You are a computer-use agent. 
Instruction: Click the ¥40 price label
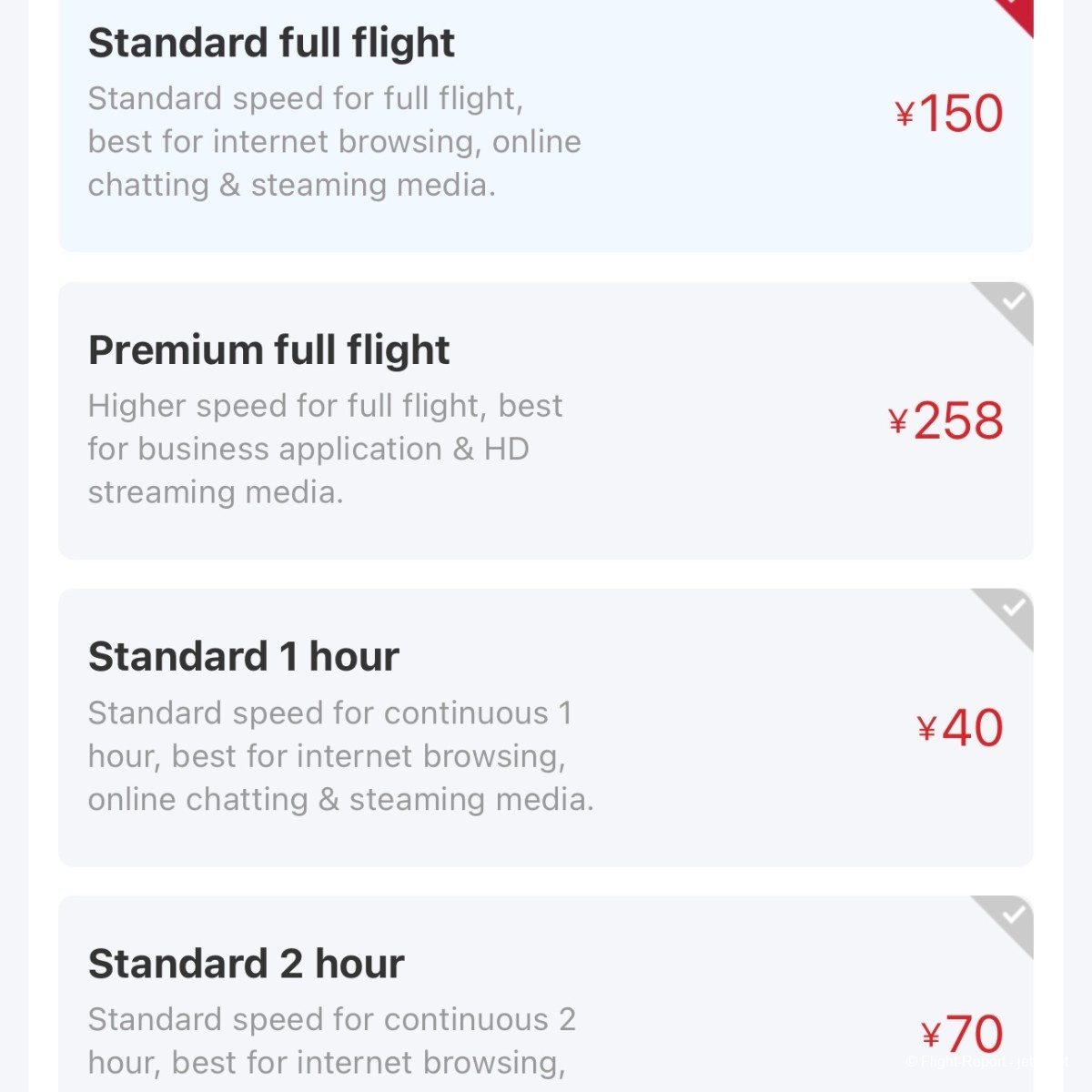pyautogui.click(x=960, y=728)
